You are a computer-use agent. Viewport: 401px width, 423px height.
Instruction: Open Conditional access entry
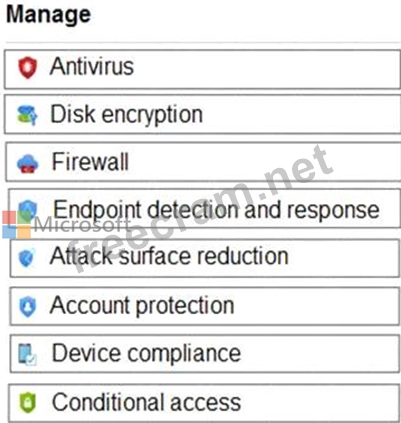tap(146, 402)
